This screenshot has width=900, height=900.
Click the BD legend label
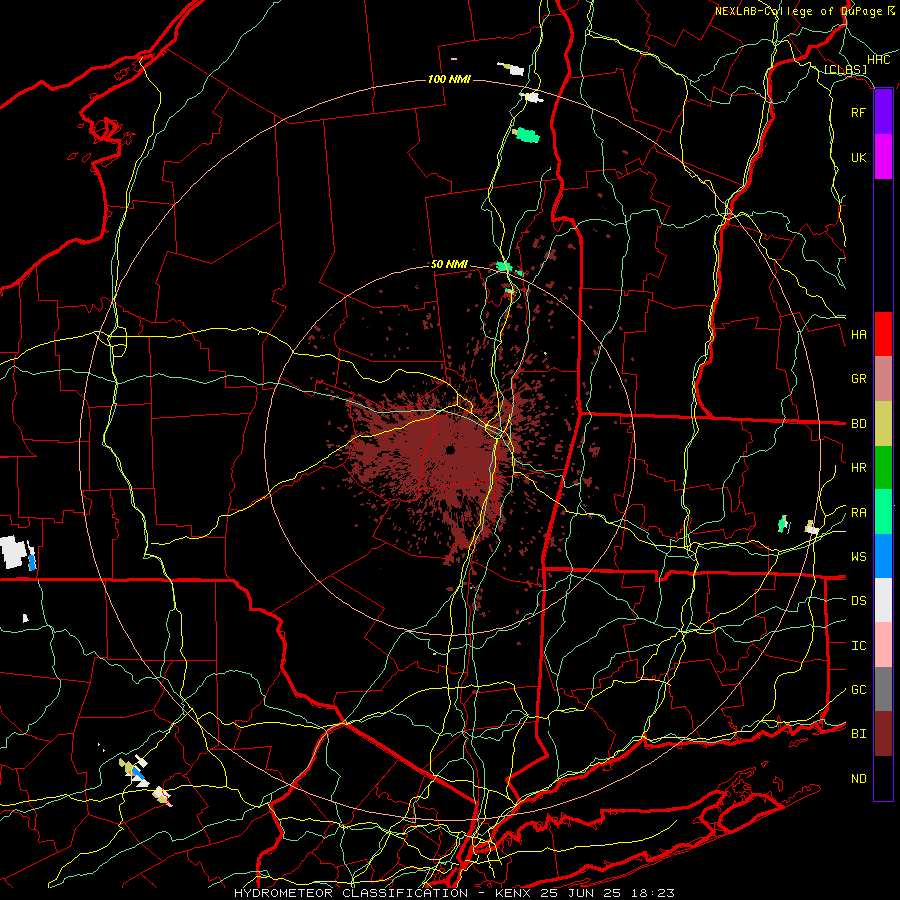click(858, 424)
